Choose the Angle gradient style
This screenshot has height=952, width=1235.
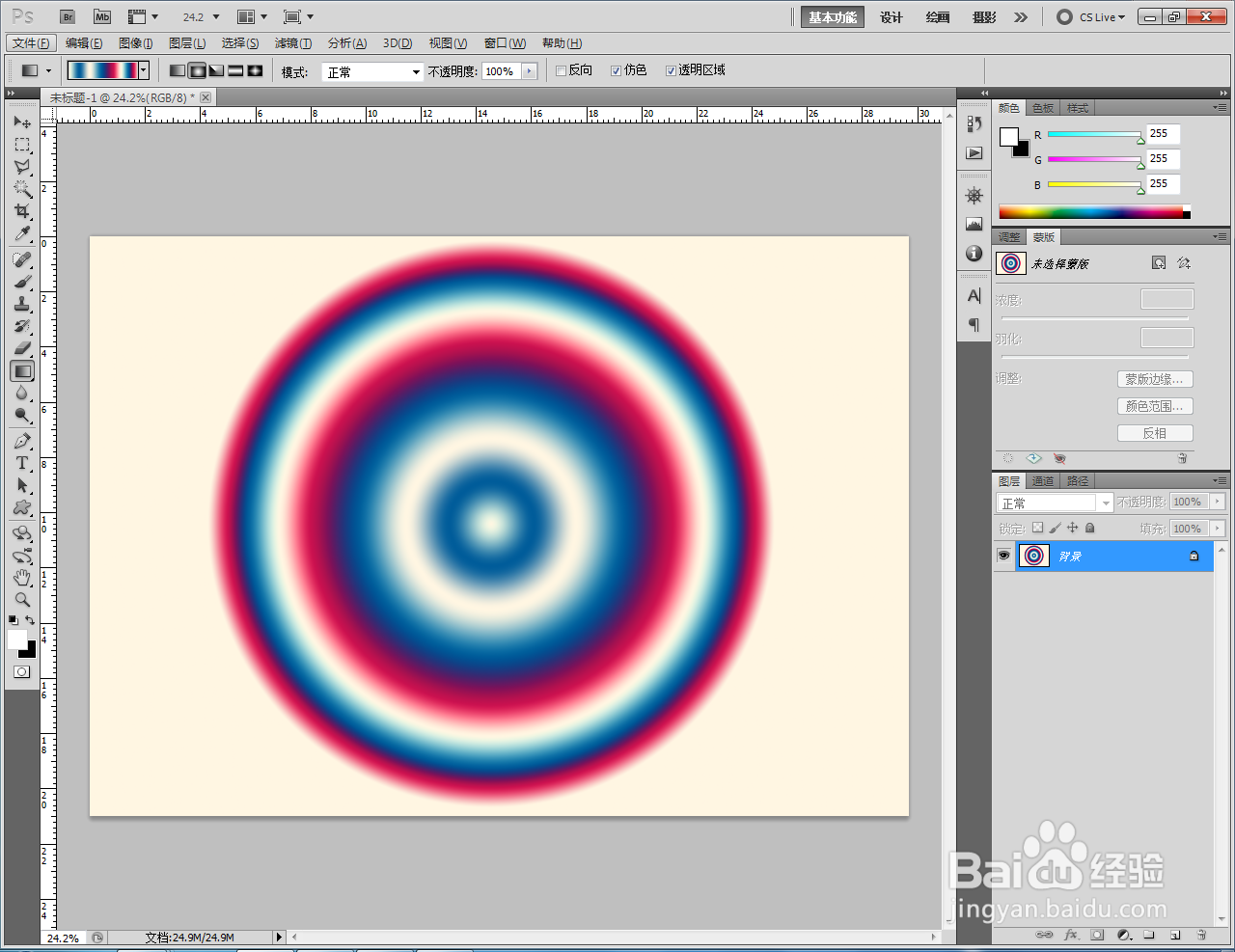click(x=216, y=70)
